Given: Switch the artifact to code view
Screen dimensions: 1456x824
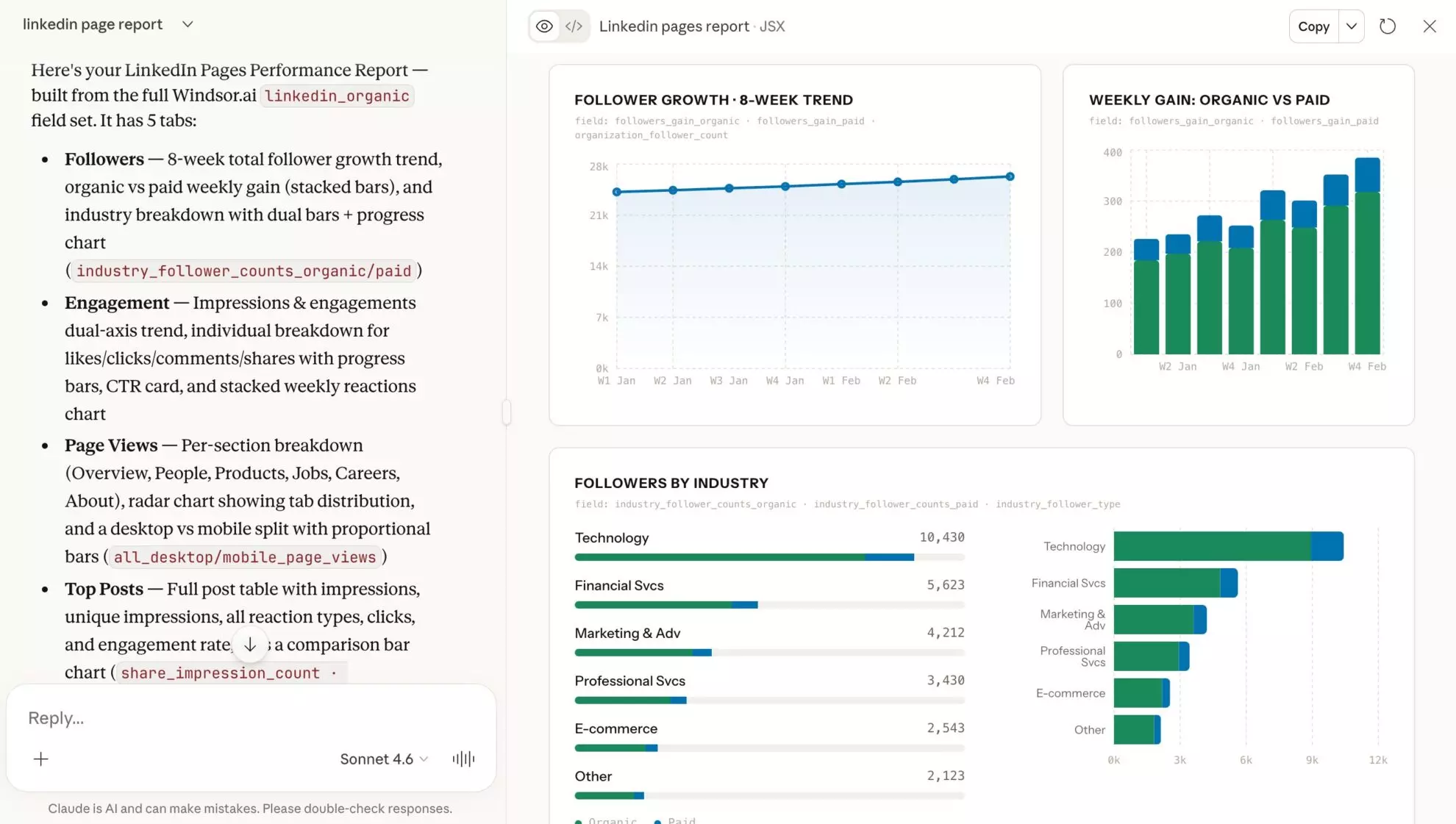Looking at the screenshot, I should 574,26.
